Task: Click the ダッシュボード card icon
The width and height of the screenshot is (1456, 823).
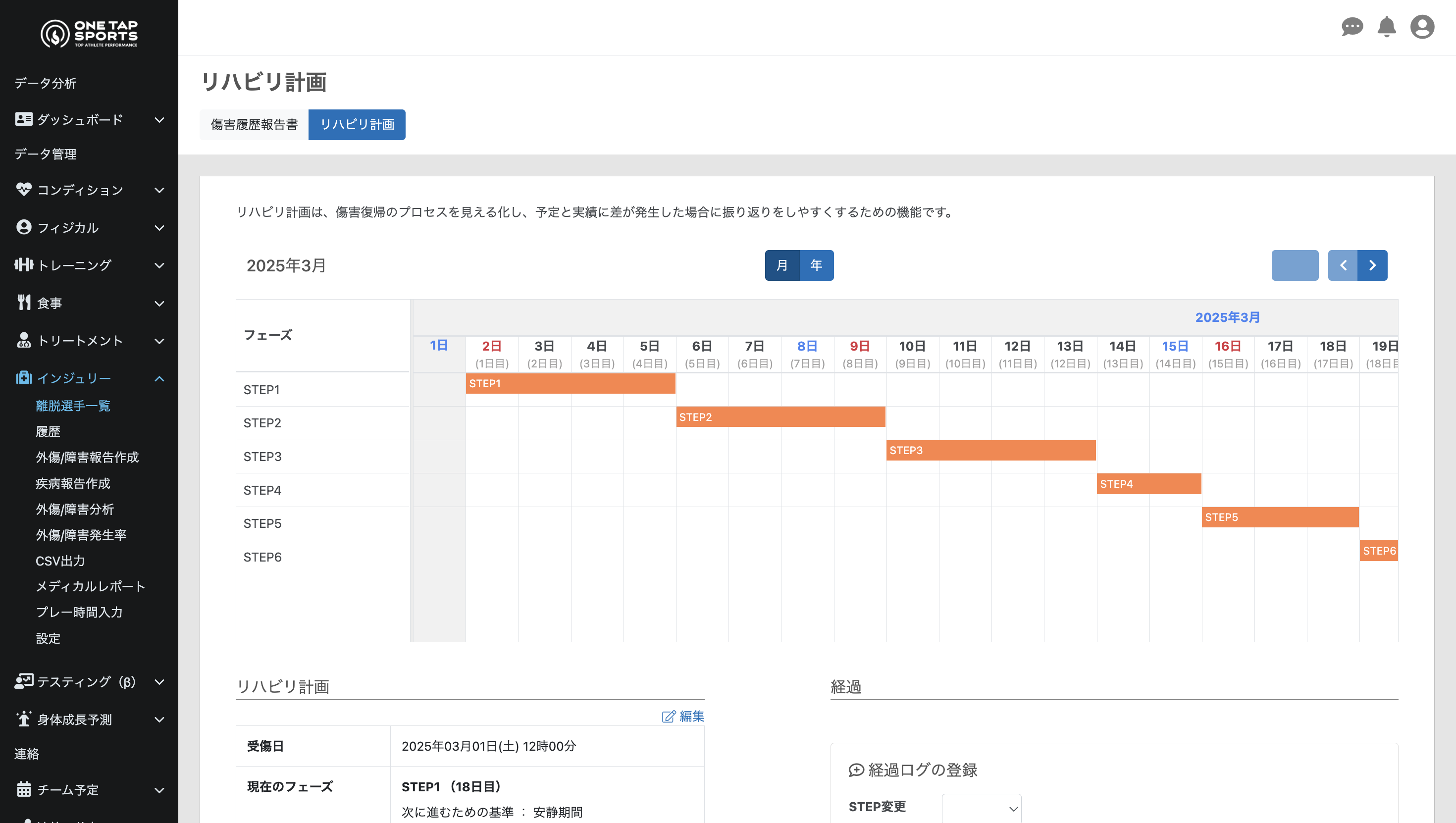Action: 24,119
